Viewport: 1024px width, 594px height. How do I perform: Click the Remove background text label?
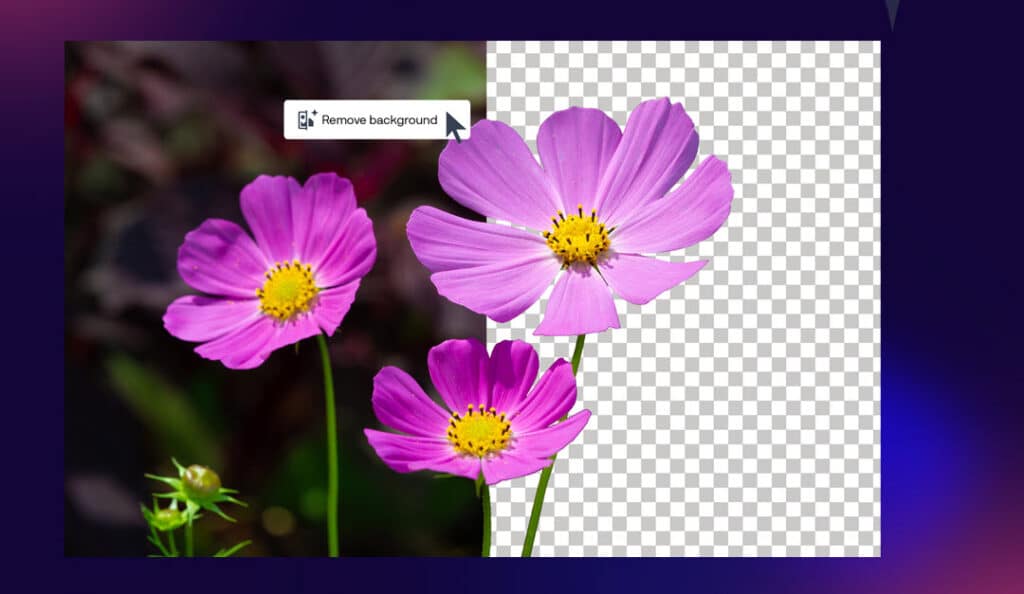coord(379,120)
